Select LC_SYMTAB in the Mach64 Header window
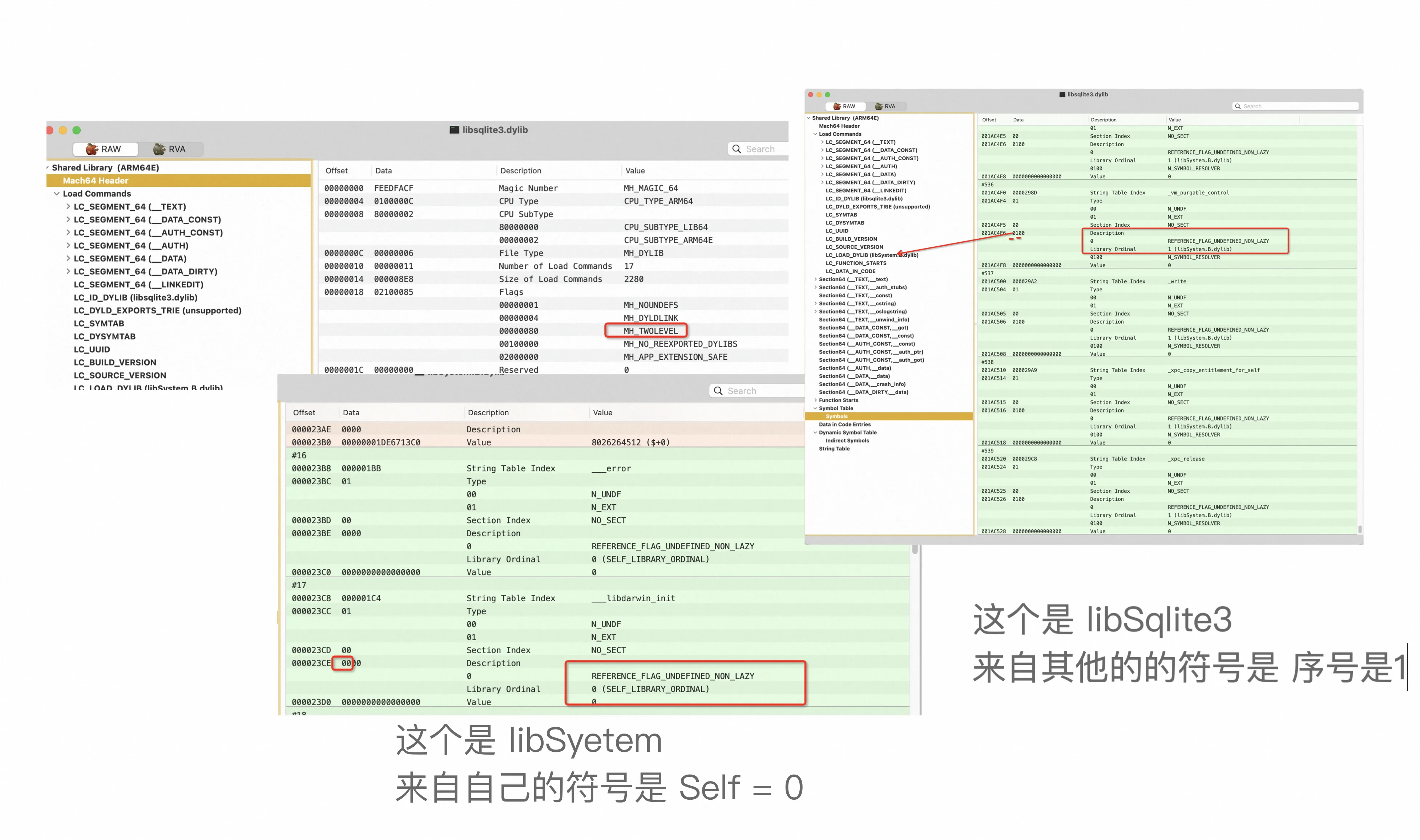Screen dimensions: 1420x840 [x=99, y=324]
